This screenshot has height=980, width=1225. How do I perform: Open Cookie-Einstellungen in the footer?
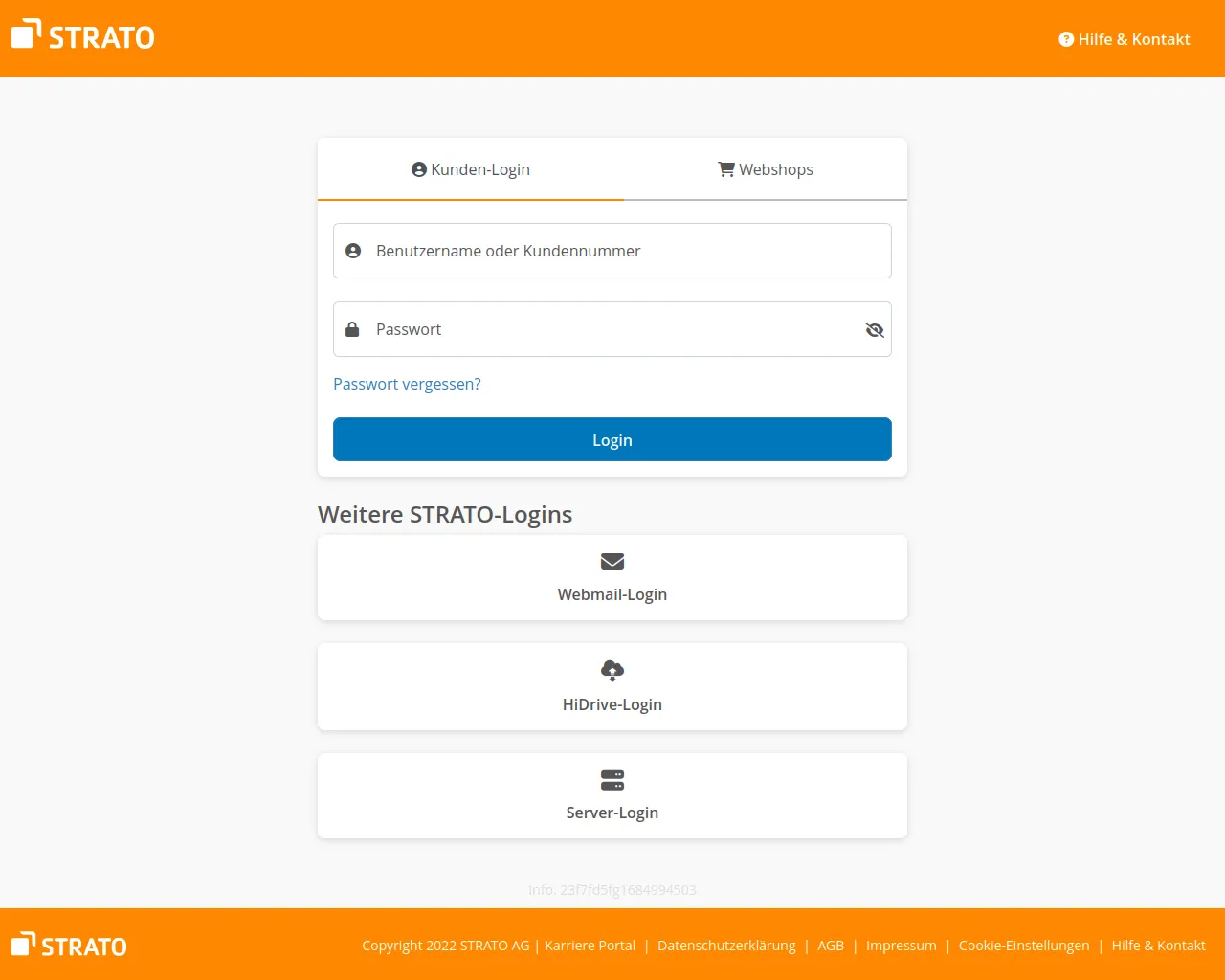1024,946
